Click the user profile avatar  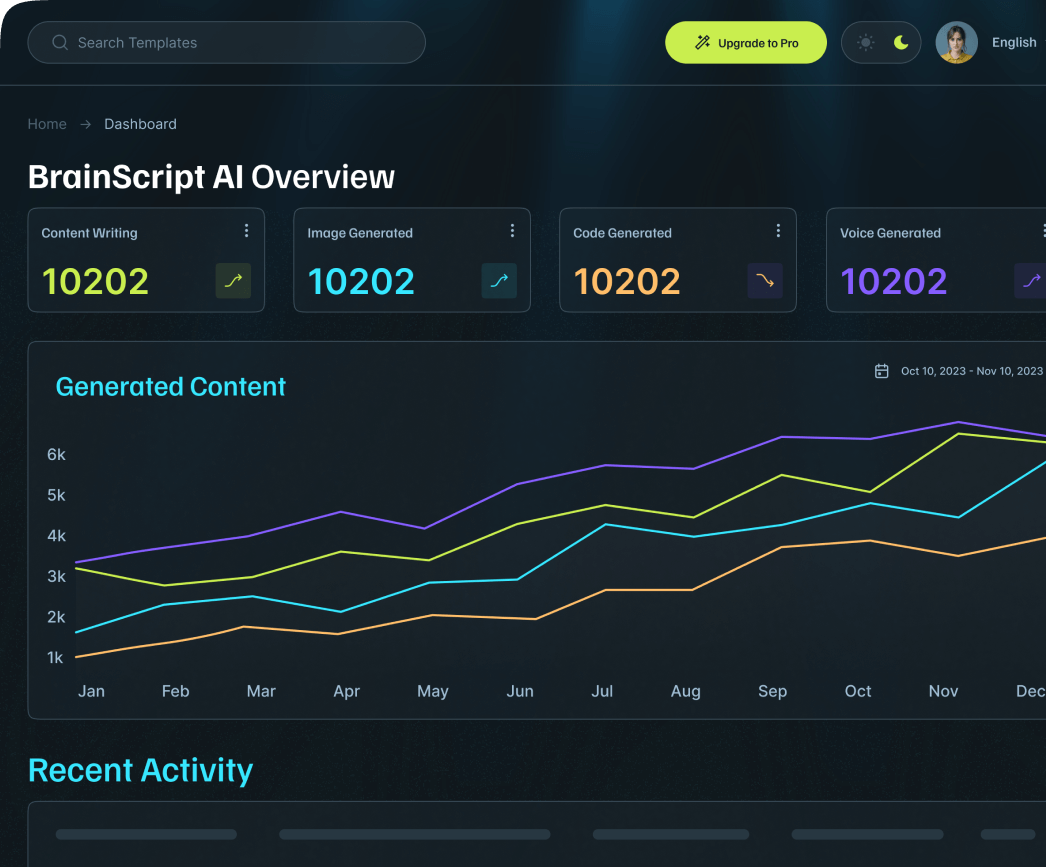point(956,42)
